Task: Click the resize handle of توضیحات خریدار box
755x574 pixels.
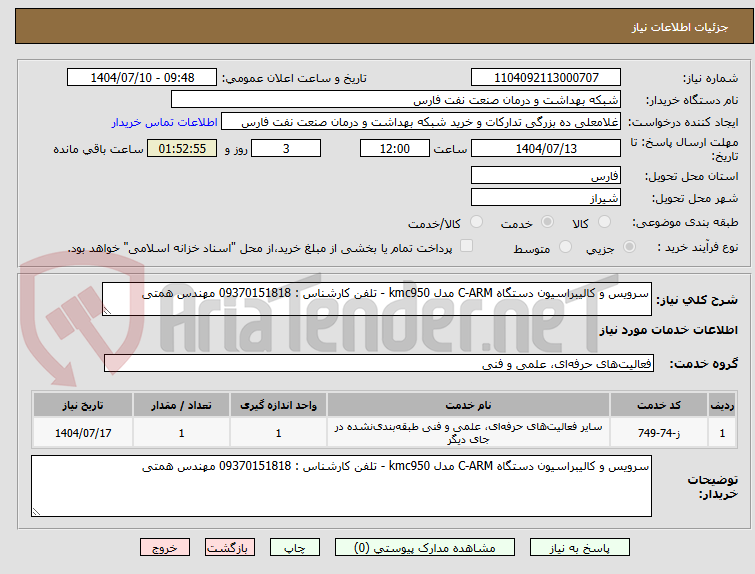Action: pos(36,512)
